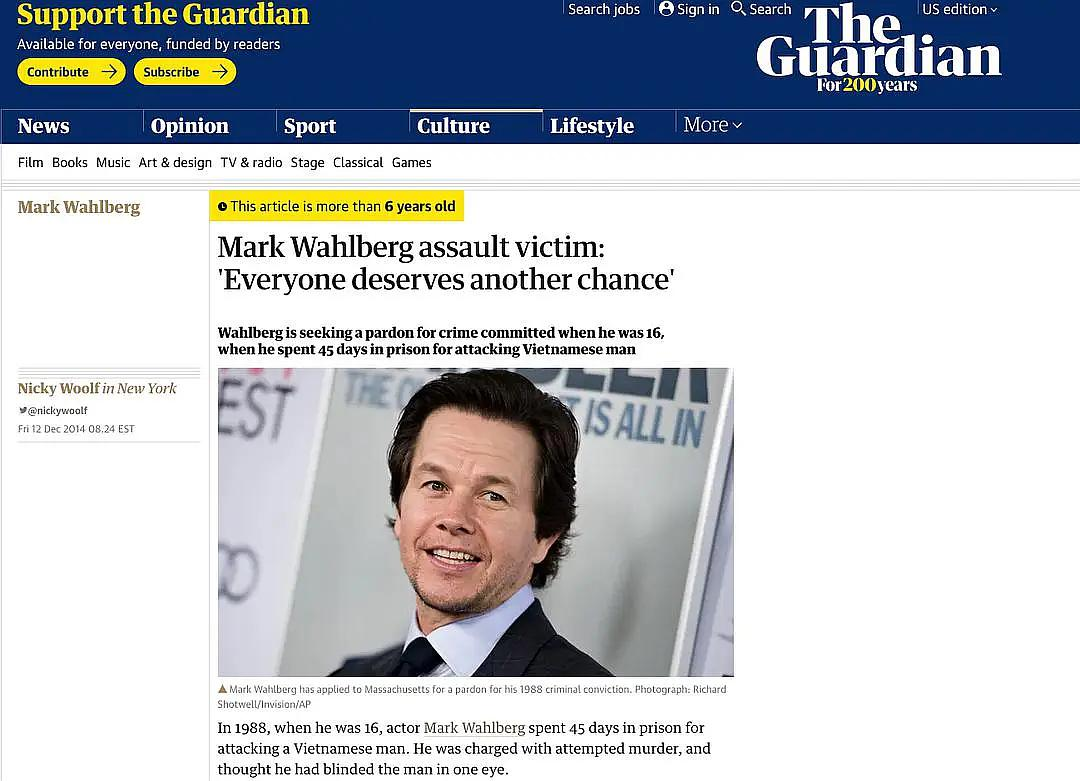Click Nicky Woolf author name
Image resolution: width=1080 pixels, height=781 pixels.
click(59, 388)
